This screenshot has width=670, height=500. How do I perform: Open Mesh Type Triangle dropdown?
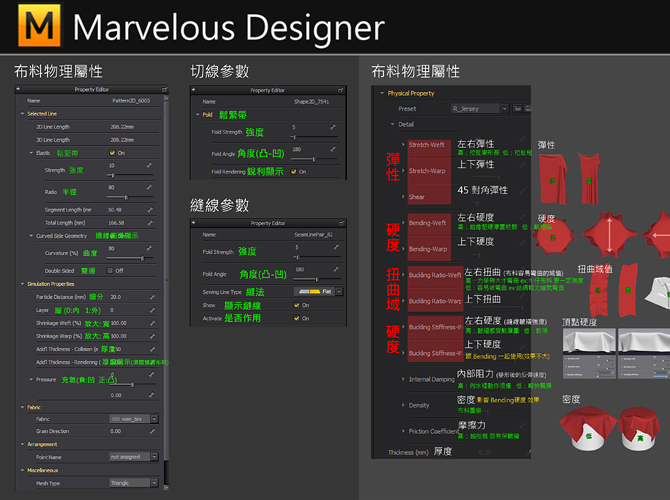click(155, 483)
